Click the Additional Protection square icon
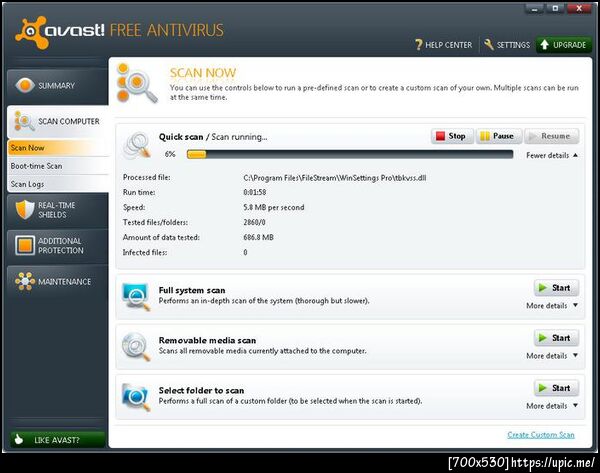The image size is (600, 473). pyautogui.click(x=25, y=245)
